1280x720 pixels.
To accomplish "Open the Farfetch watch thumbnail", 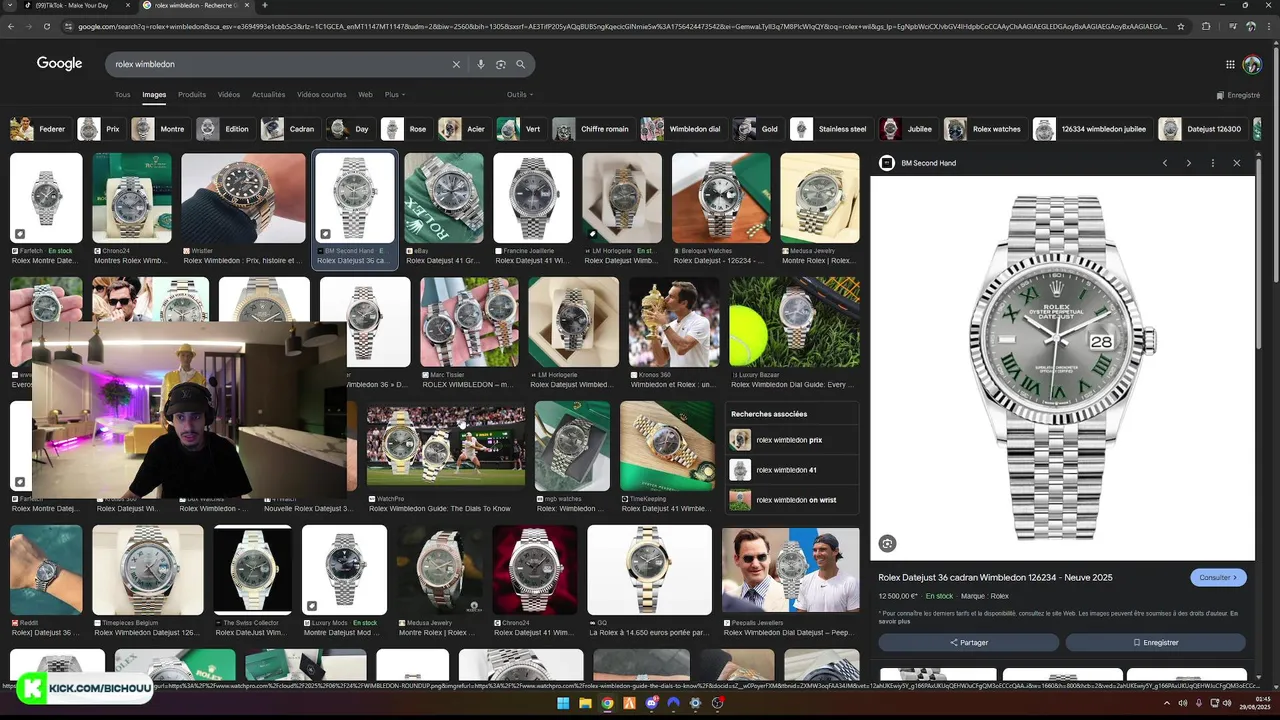I will tap(46, 198).
